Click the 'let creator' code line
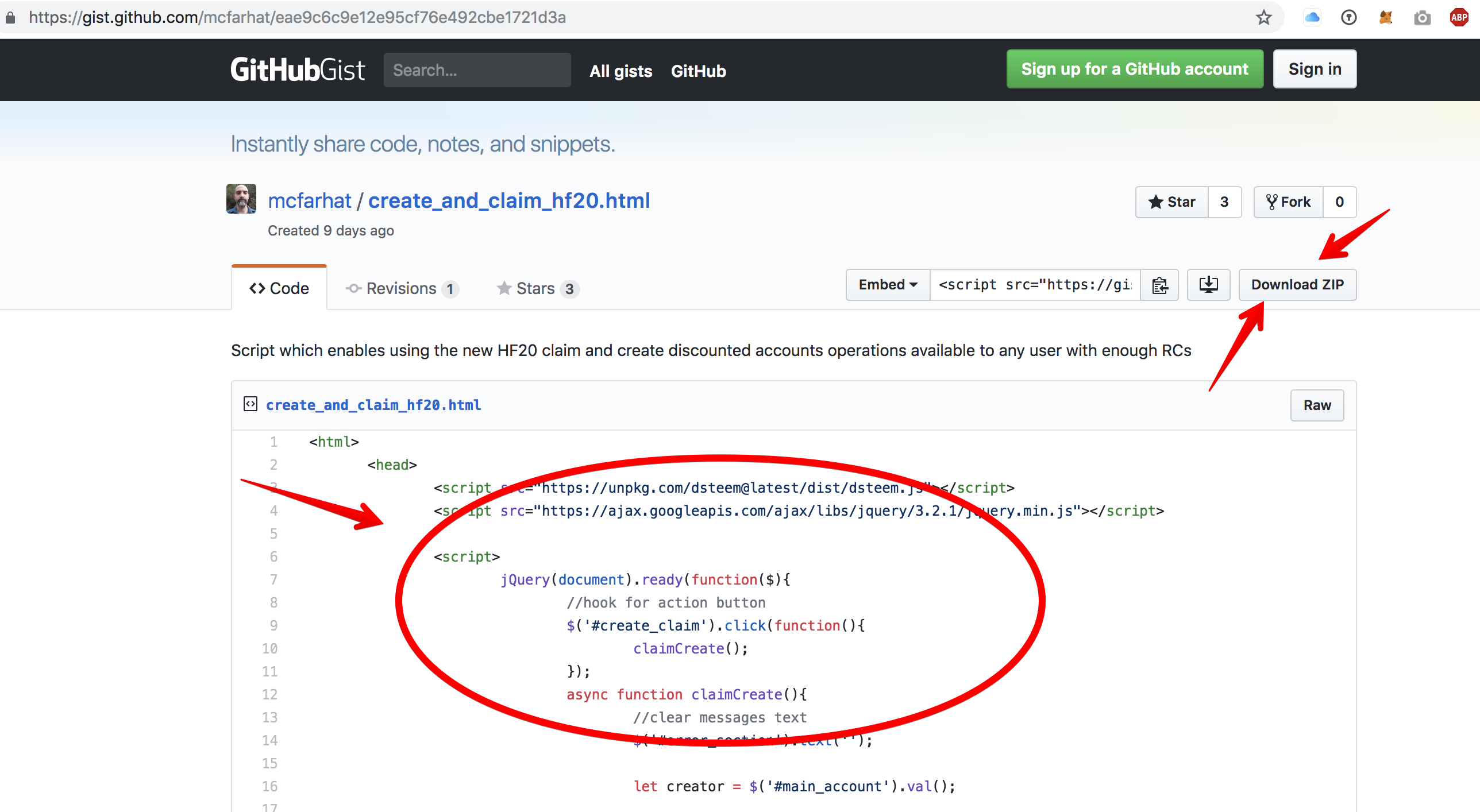This screenshot has height=812, width=1480. tap(795, 786)
